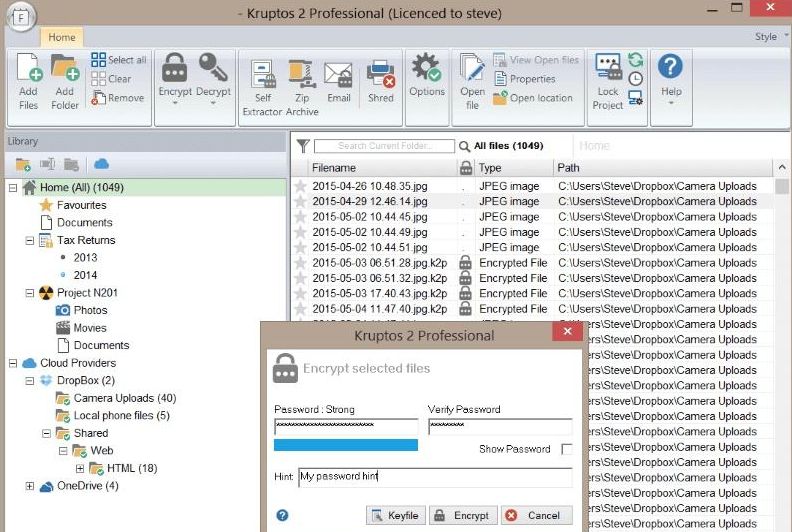Sort by the Path column header
The image size is (792, 532).
pyautogui.click(x=662, y=168)
